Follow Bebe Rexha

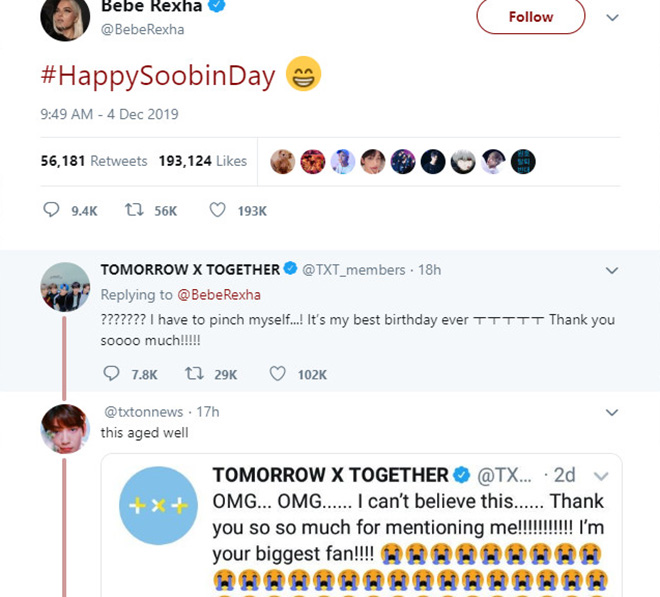tap(530, 17)
